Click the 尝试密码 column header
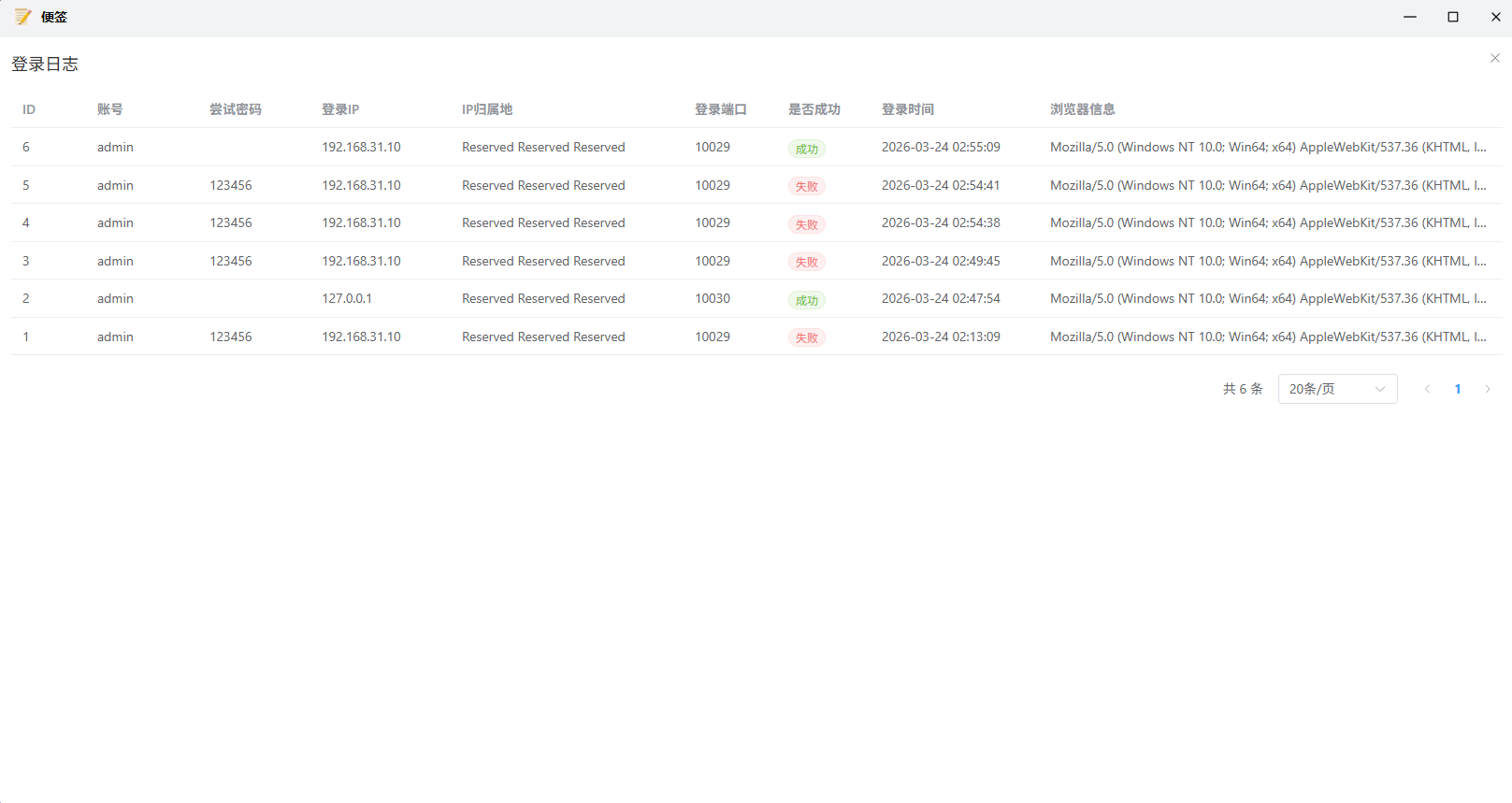This screenshot has height=803, width=1512. coord(236,109)
